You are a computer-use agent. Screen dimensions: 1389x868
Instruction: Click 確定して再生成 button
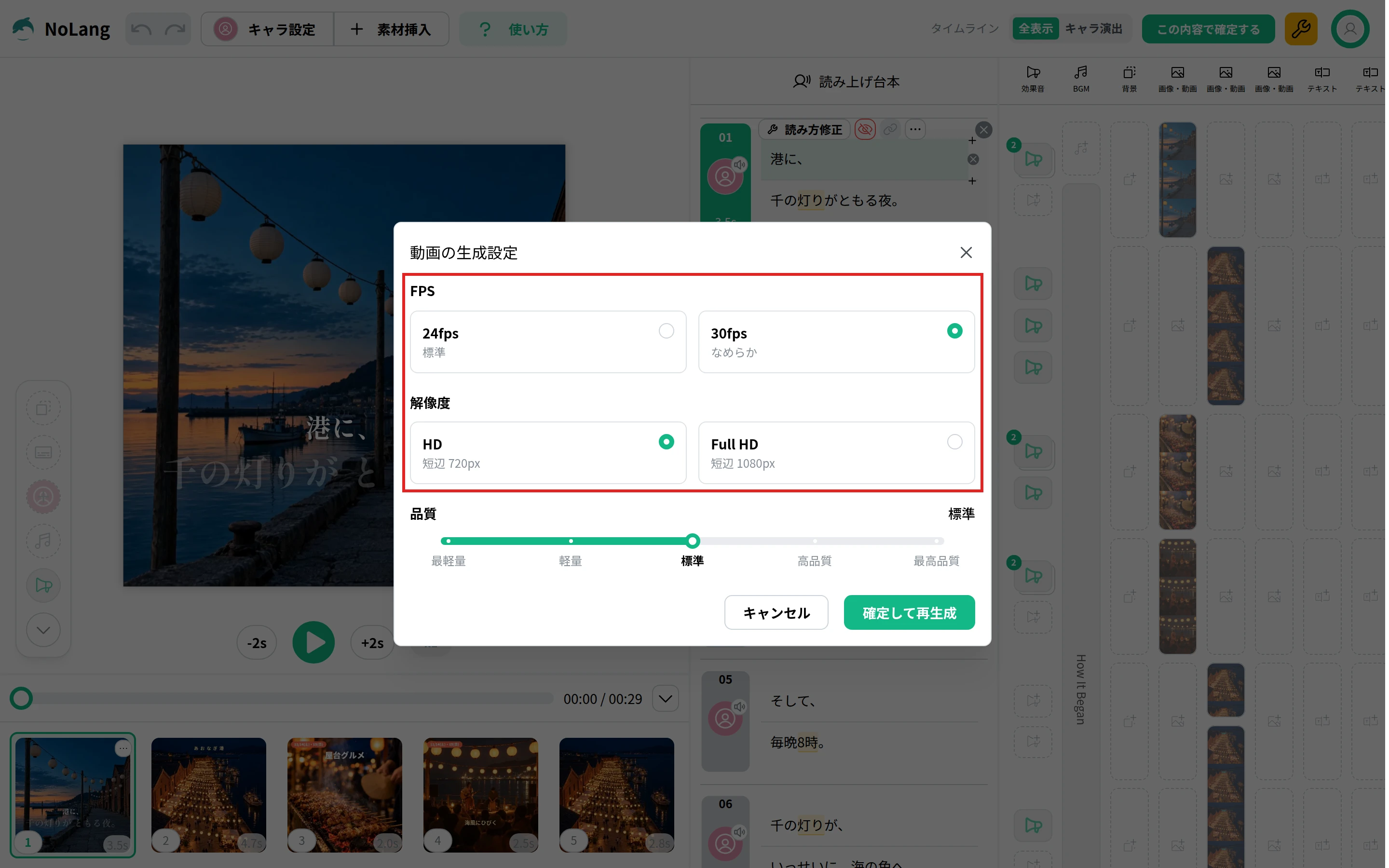coord(909,612)
